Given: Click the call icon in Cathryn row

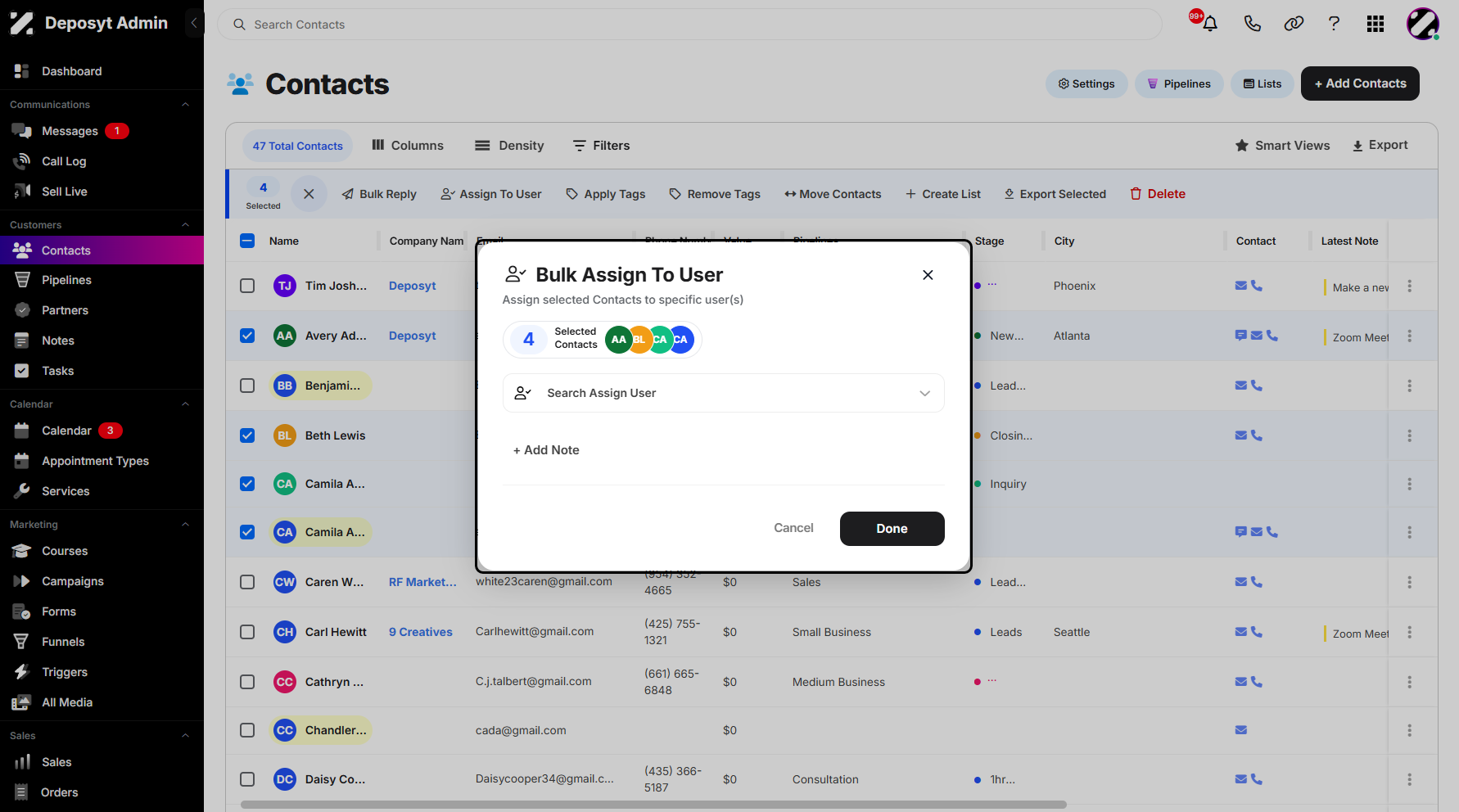Looking at the screenshot, I should click(1257, 682).
